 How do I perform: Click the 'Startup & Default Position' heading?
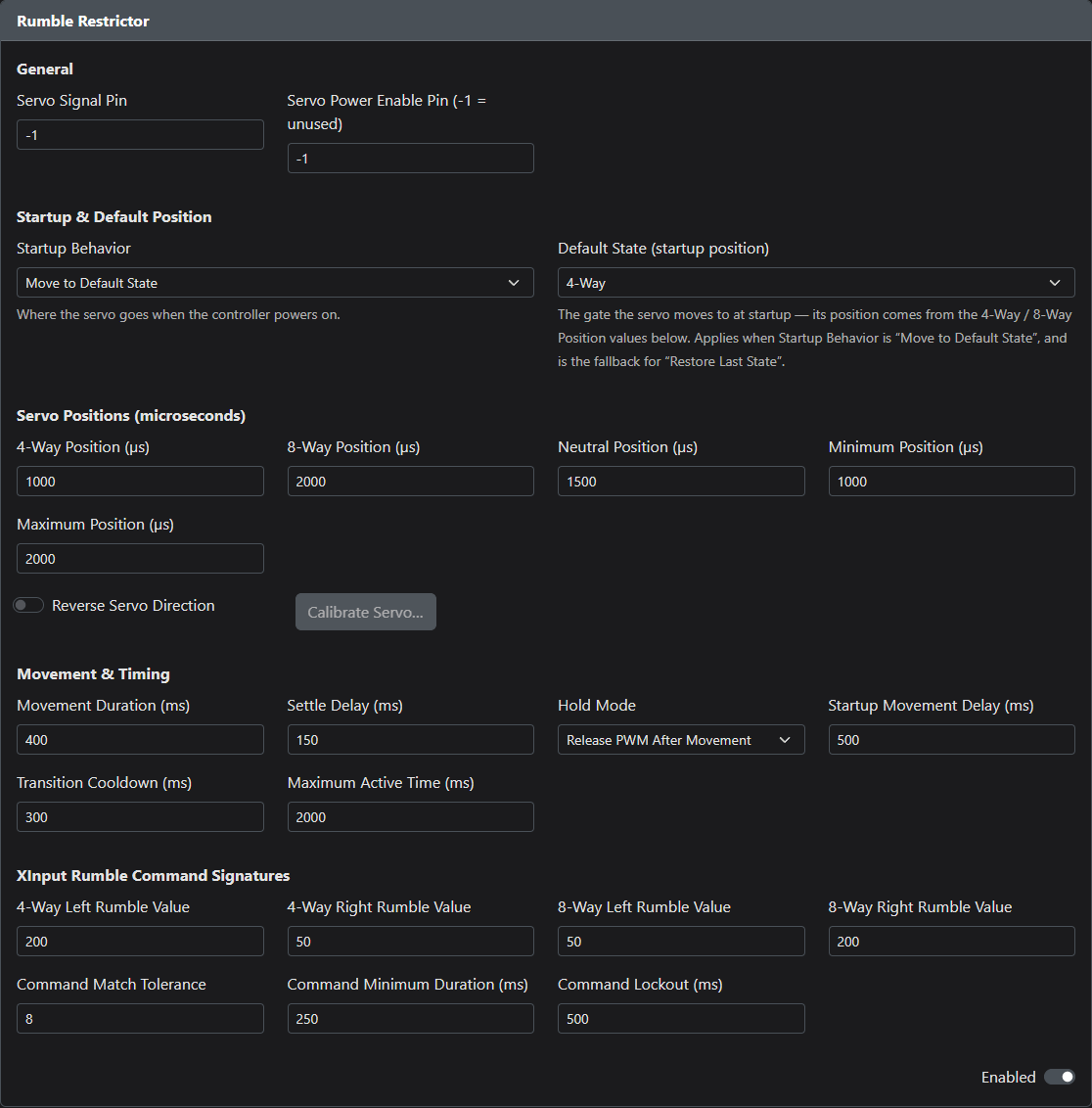click(x=114, y=217)
